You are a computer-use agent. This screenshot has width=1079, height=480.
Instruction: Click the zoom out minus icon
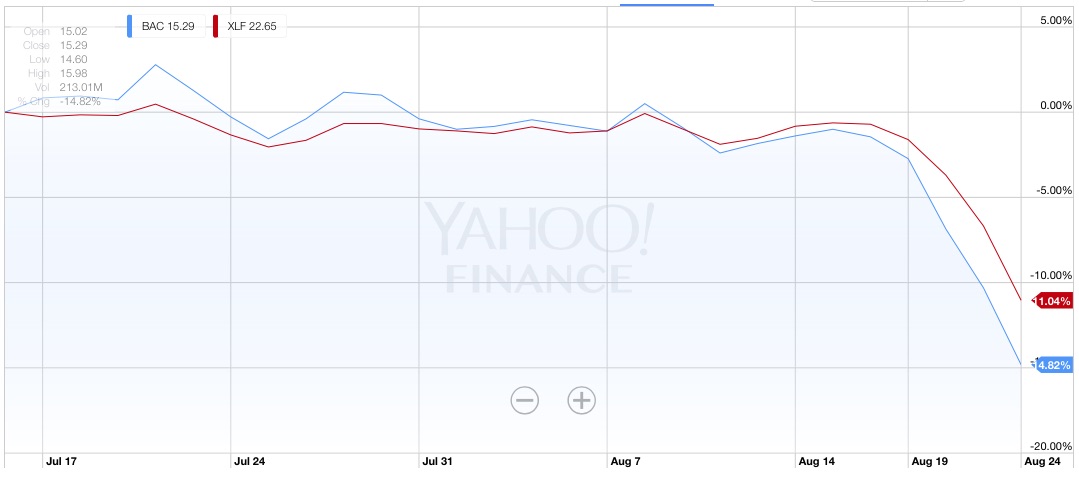[x=524, y=401]
